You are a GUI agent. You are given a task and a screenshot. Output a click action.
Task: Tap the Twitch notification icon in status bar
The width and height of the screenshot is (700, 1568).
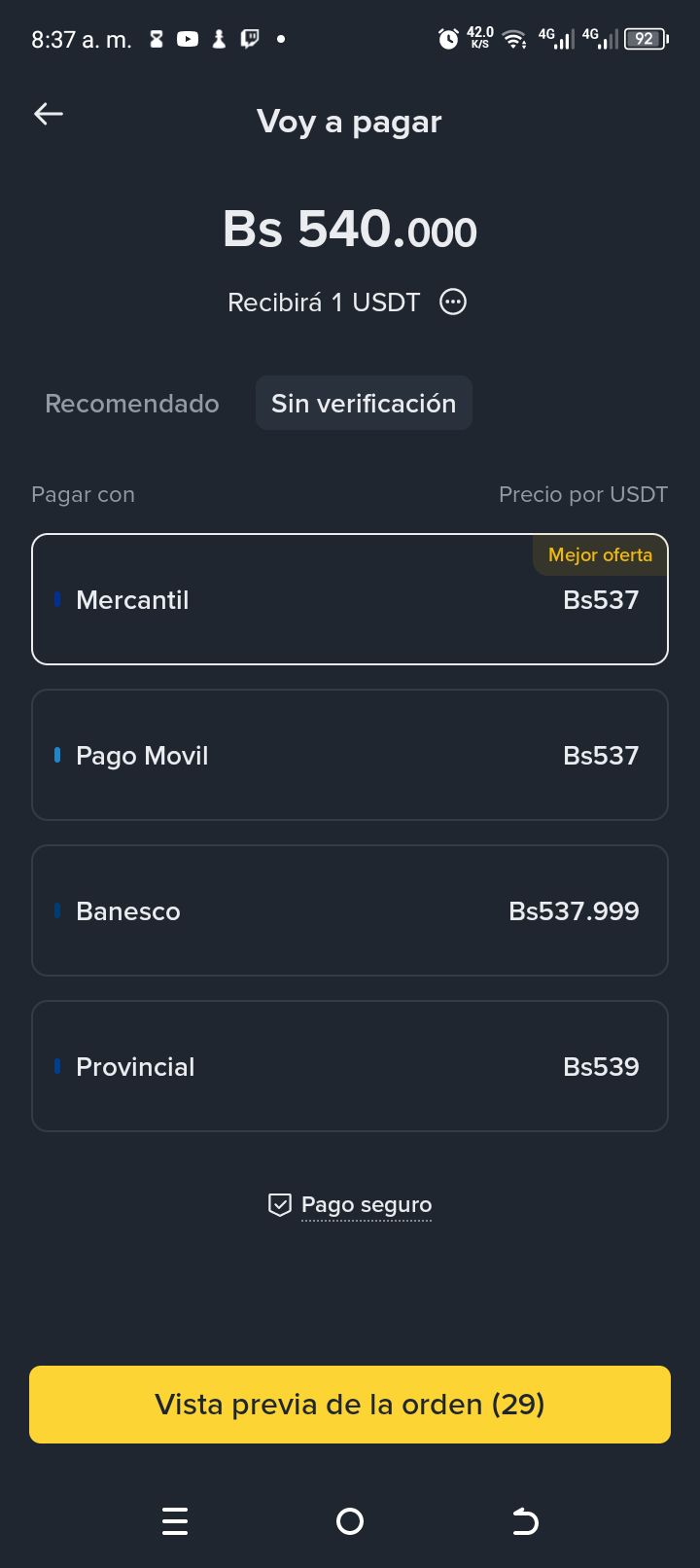pos(250,39)
